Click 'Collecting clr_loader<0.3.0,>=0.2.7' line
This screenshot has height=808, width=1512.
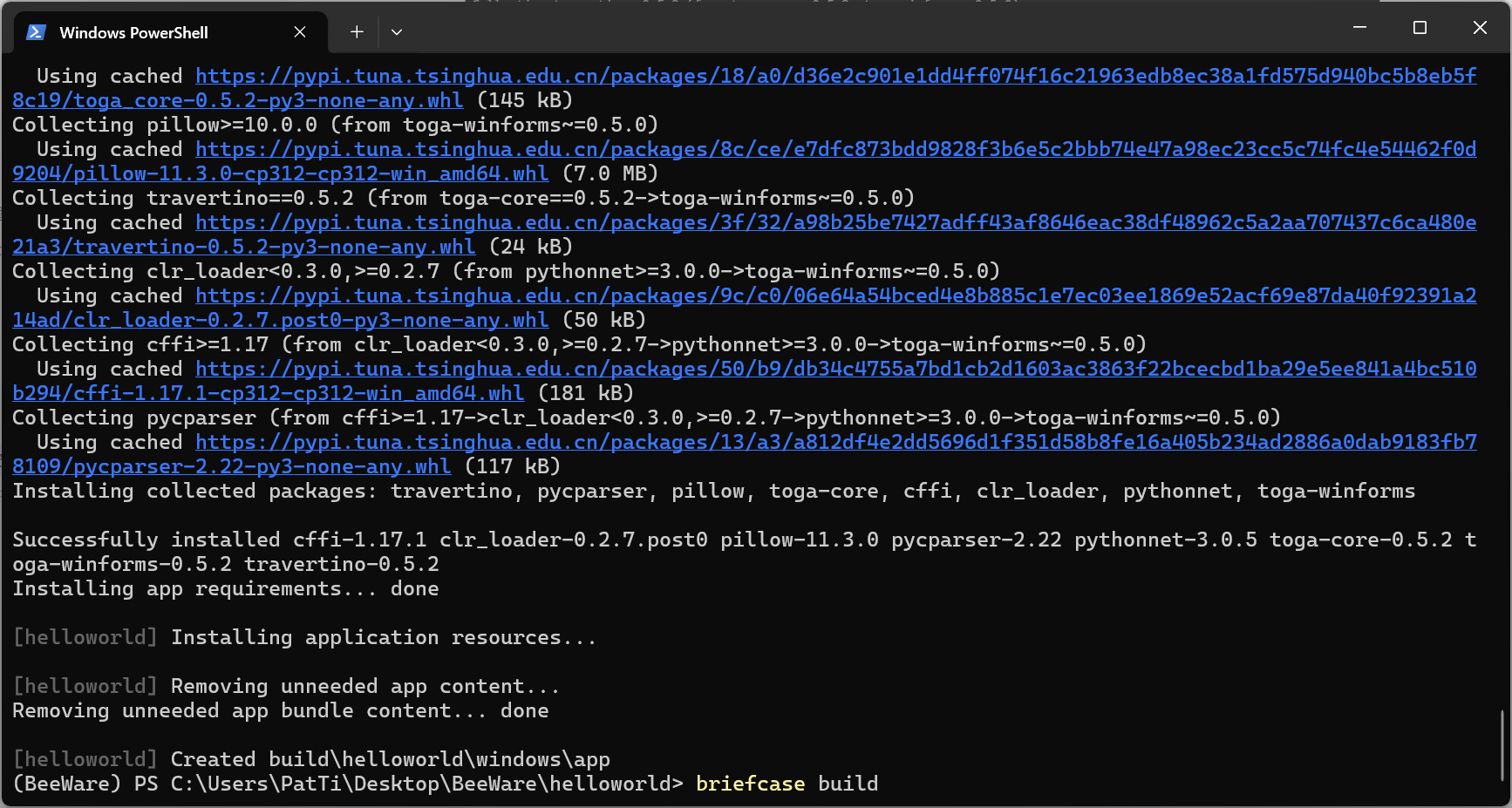coord(507,272)
